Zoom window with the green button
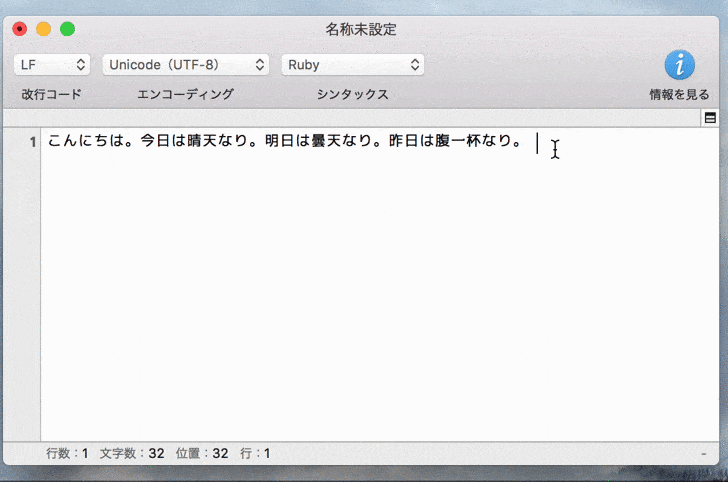The image size is (728, 482). pyautogui.click(x=68, y=29)
